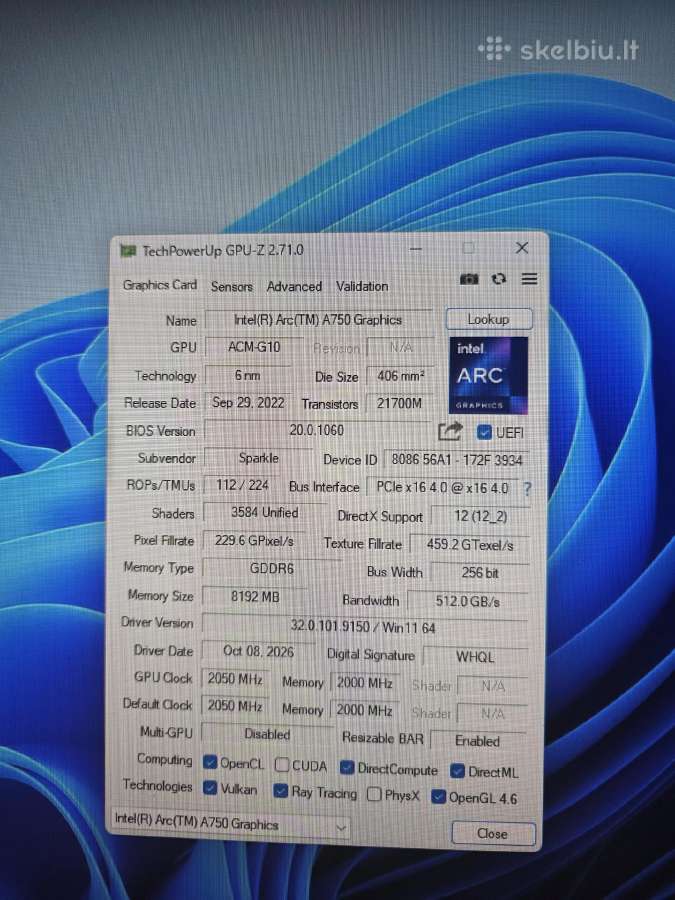The image size is (675, 900).
Task: Click the Close button at bottom
Action: [x=493, y=833]
